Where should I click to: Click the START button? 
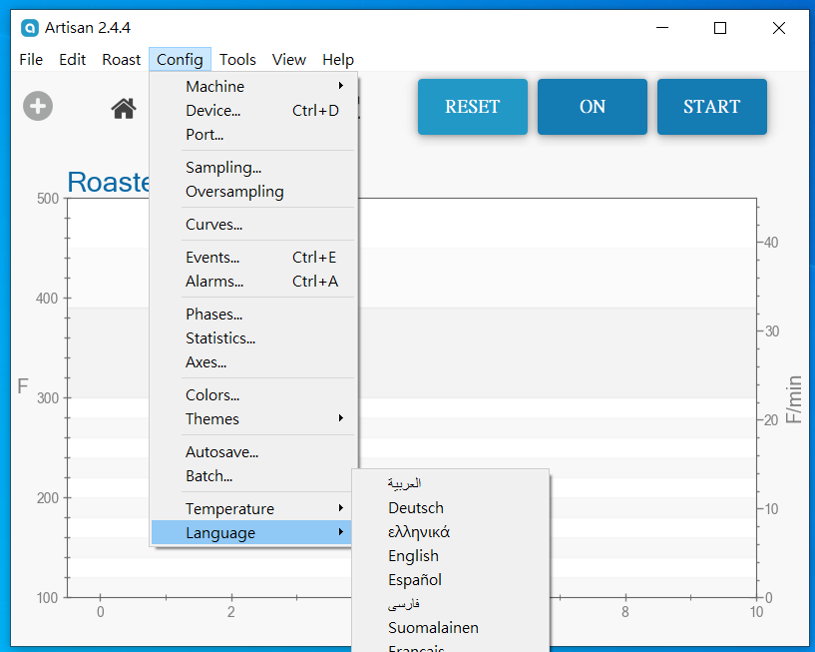coord(712,107)
